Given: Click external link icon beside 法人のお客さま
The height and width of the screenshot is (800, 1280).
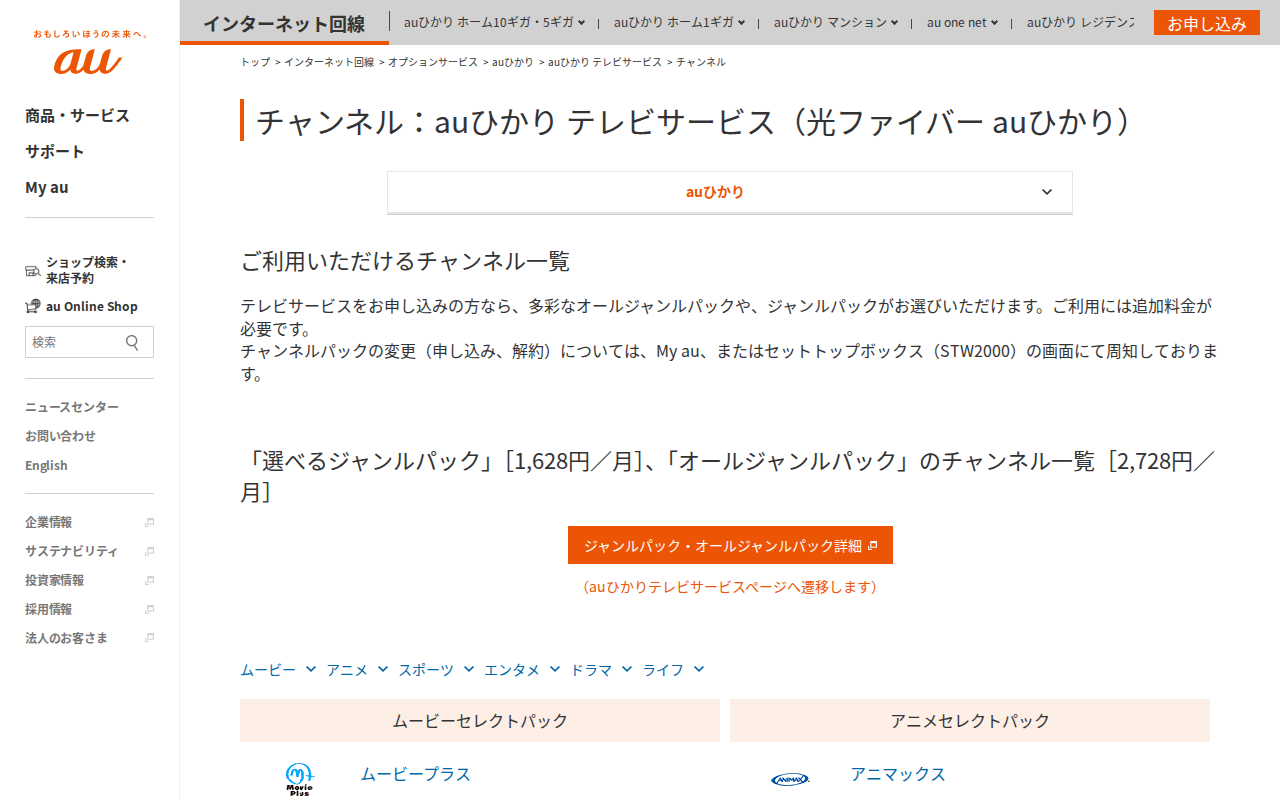Looking at the screenshot, I should tap(149, 638).
